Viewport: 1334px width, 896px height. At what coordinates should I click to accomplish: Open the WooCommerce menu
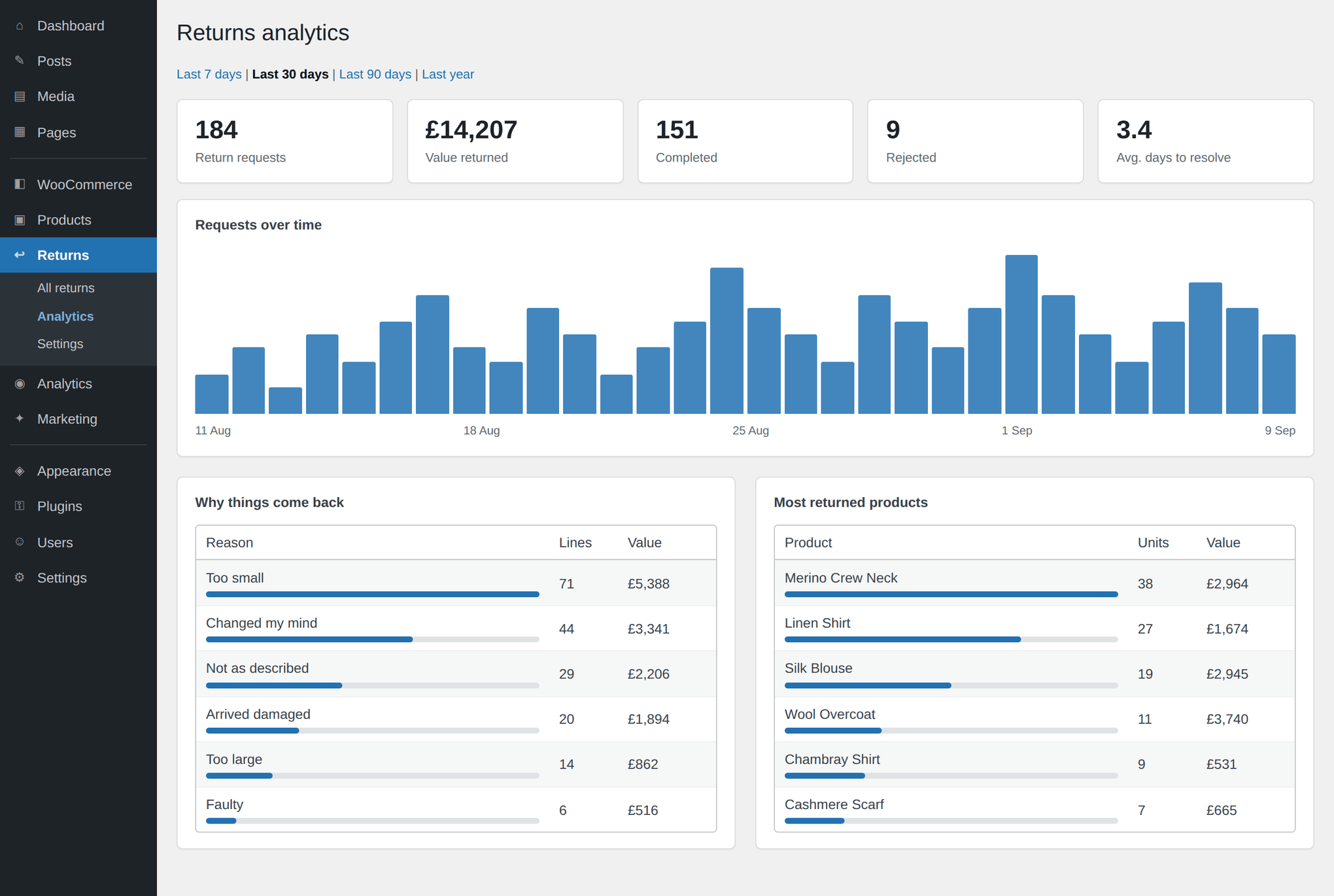(x=78, y=184)
